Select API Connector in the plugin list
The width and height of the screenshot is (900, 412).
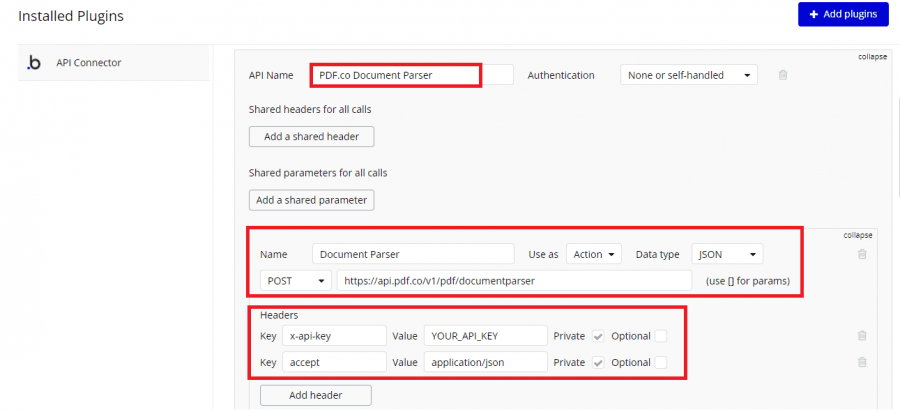tap(89, 63)
